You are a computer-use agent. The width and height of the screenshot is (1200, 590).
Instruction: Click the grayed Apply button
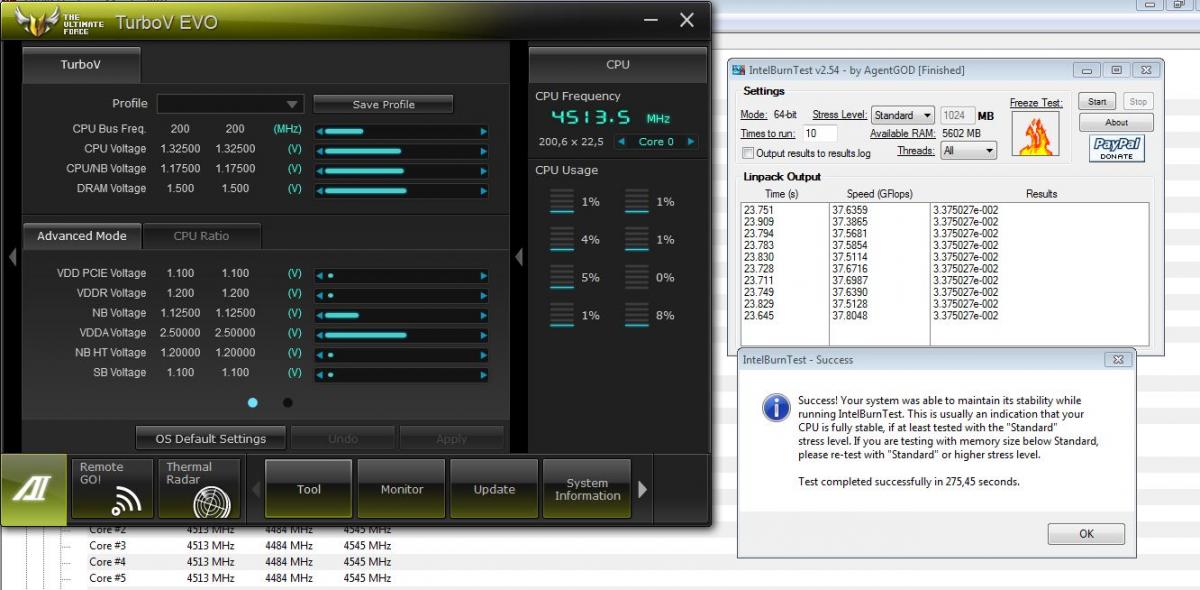(452, 438)
